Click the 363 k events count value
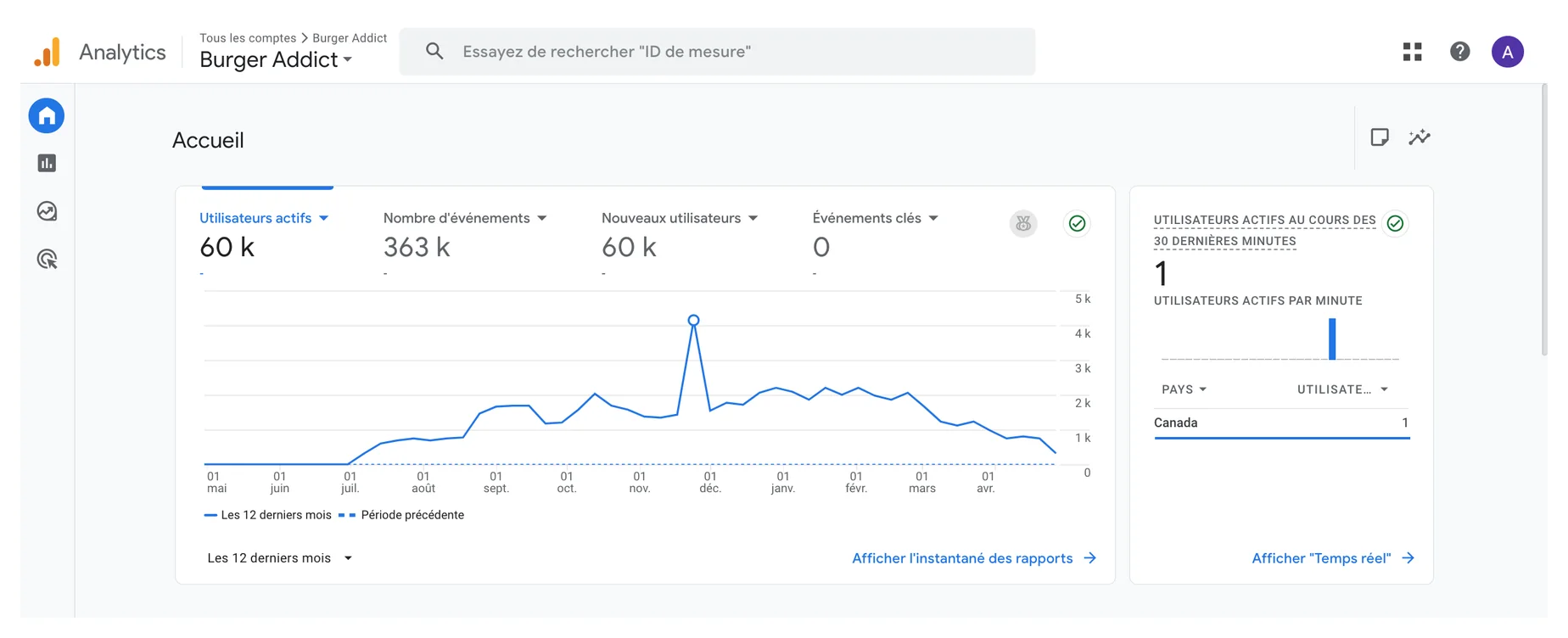This screenshot has width=1568, height=638. point(417,248)
